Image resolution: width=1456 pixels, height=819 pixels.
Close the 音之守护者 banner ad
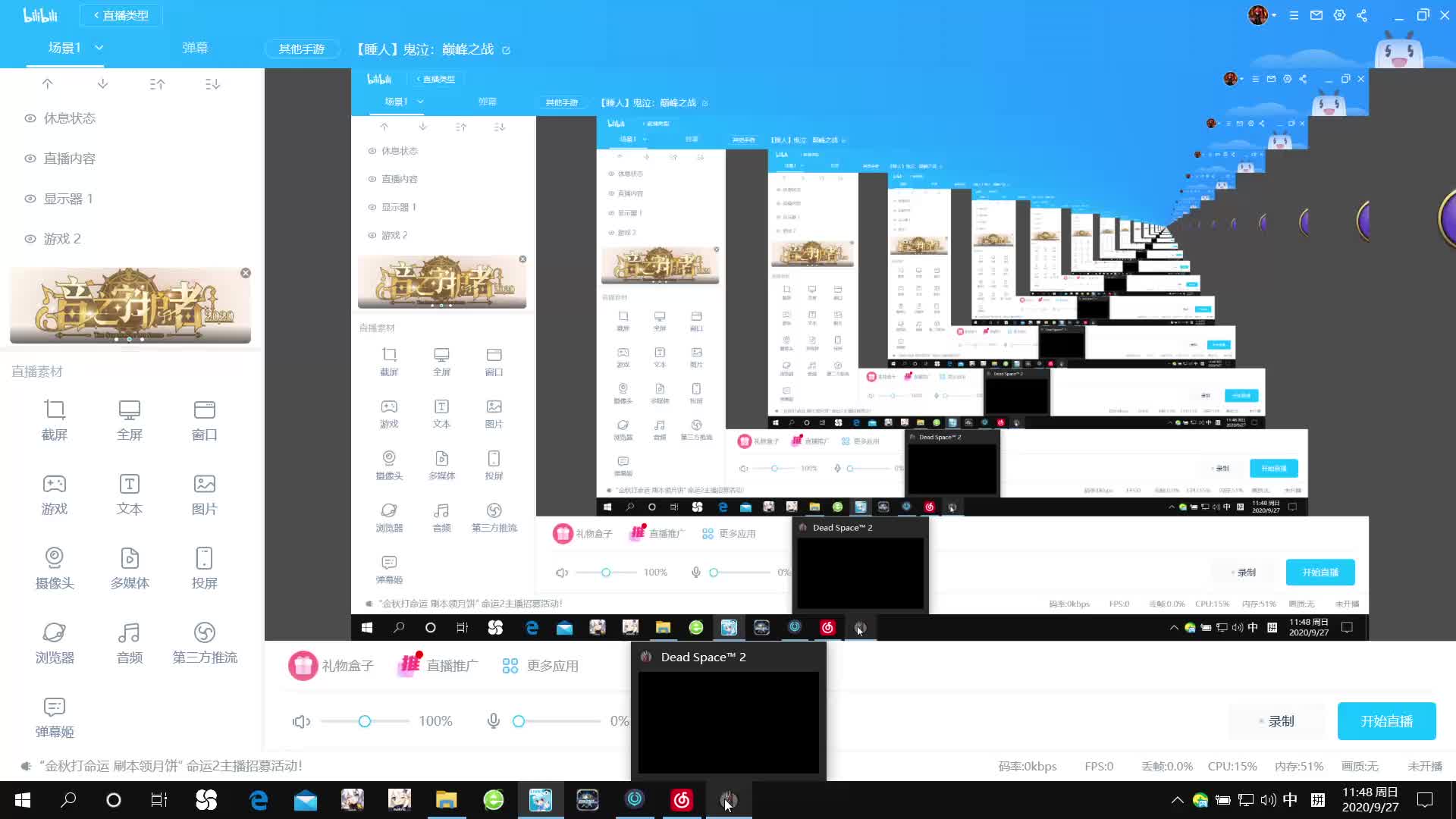[246, 273]
